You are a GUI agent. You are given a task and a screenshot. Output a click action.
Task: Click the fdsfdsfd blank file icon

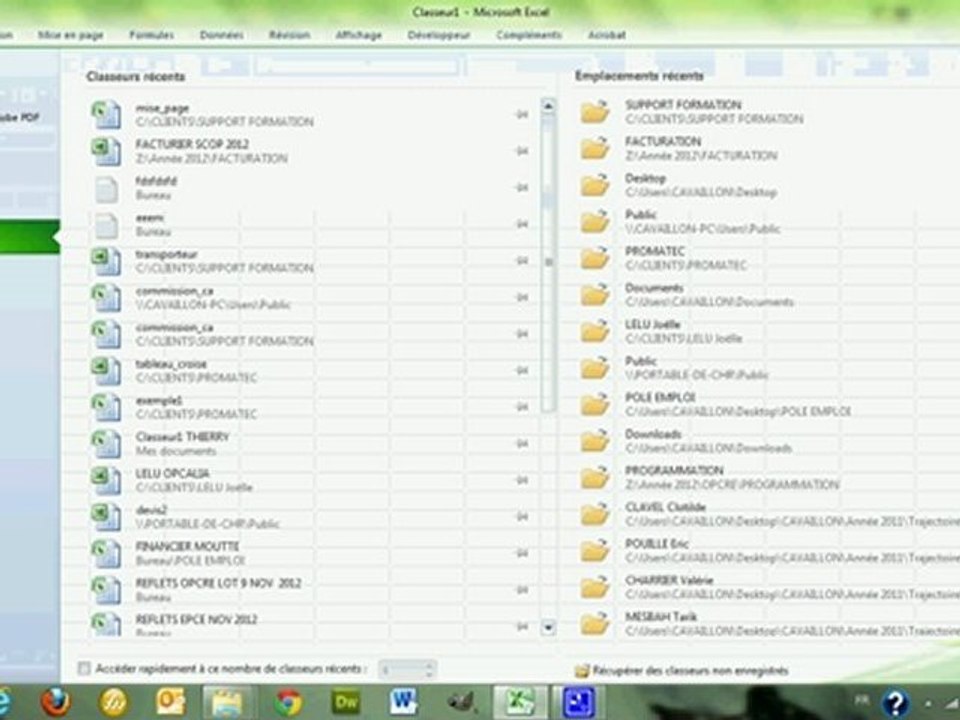[107, 189]
